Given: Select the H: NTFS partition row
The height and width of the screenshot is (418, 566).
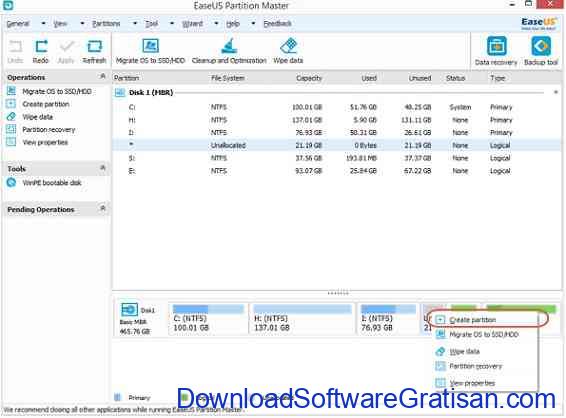Looking at the screenshot, I should [336, 120].
